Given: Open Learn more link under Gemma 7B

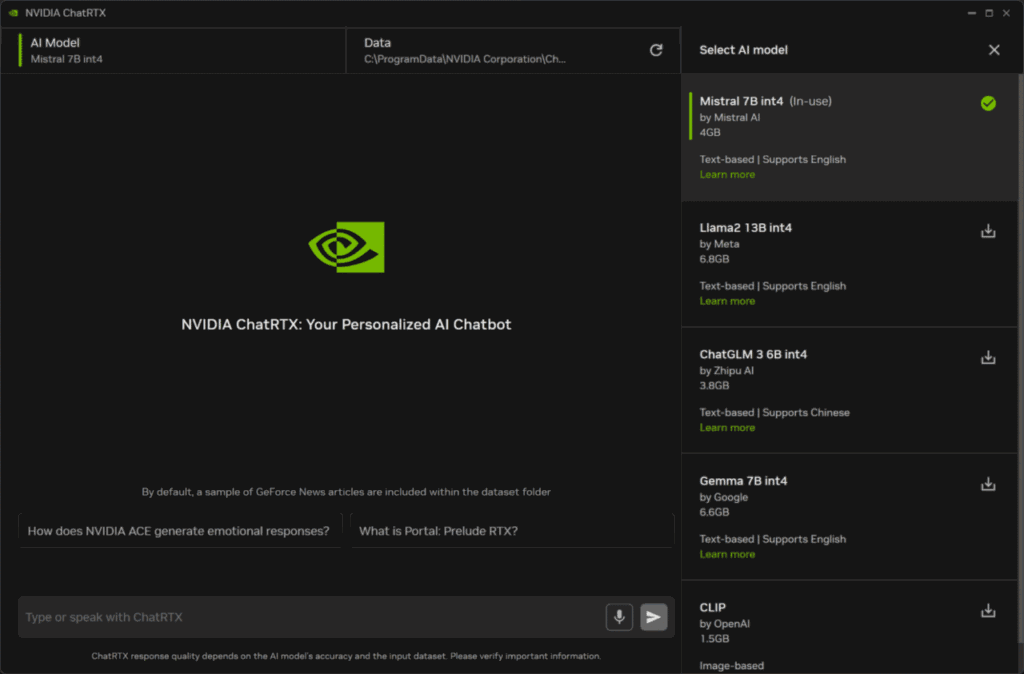Looking at the screenshot, I should pyautogui.click(x=727, y=554).
